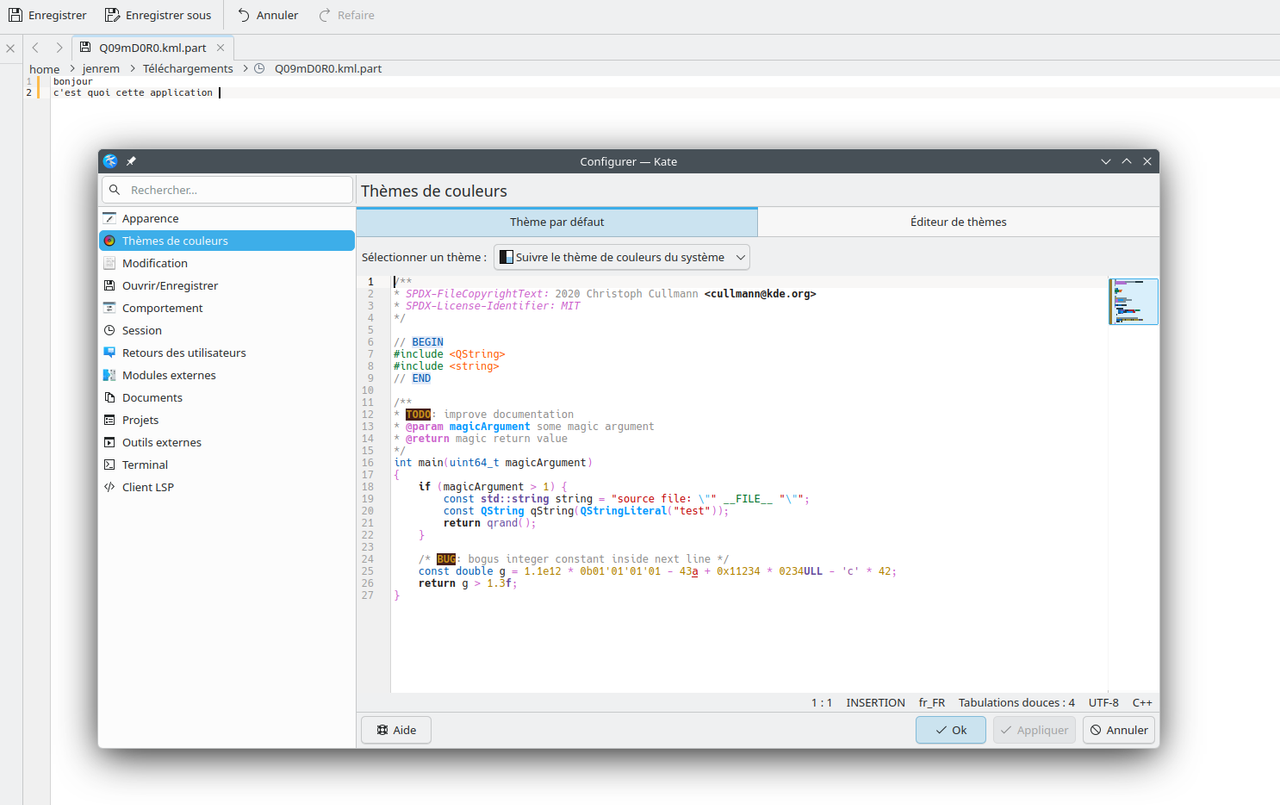Open the Modules externes settings page
The height and width of the screenshot is (805, 1280).
click(227, 375)
